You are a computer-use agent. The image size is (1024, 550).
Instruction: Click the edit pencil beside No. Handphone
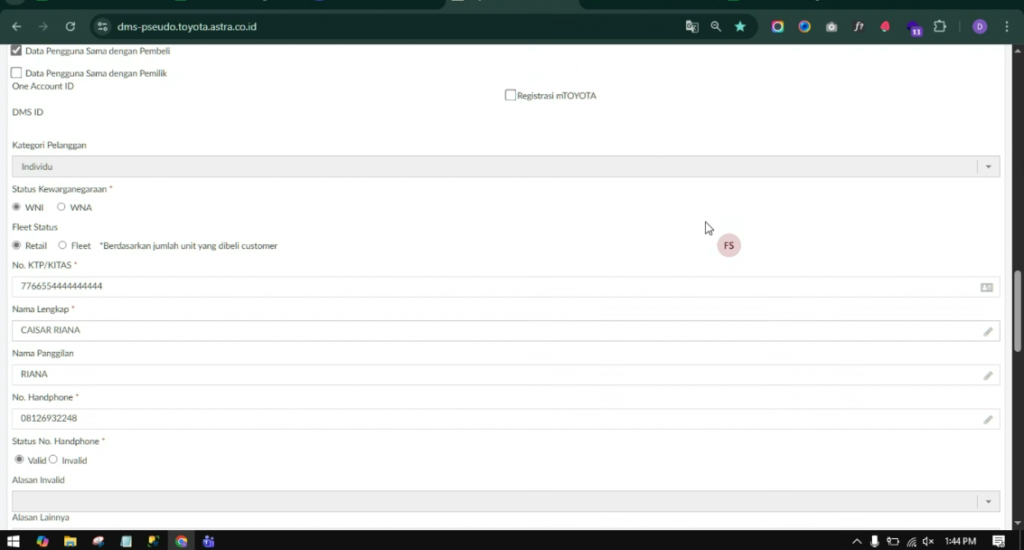[x=987, y=419]
